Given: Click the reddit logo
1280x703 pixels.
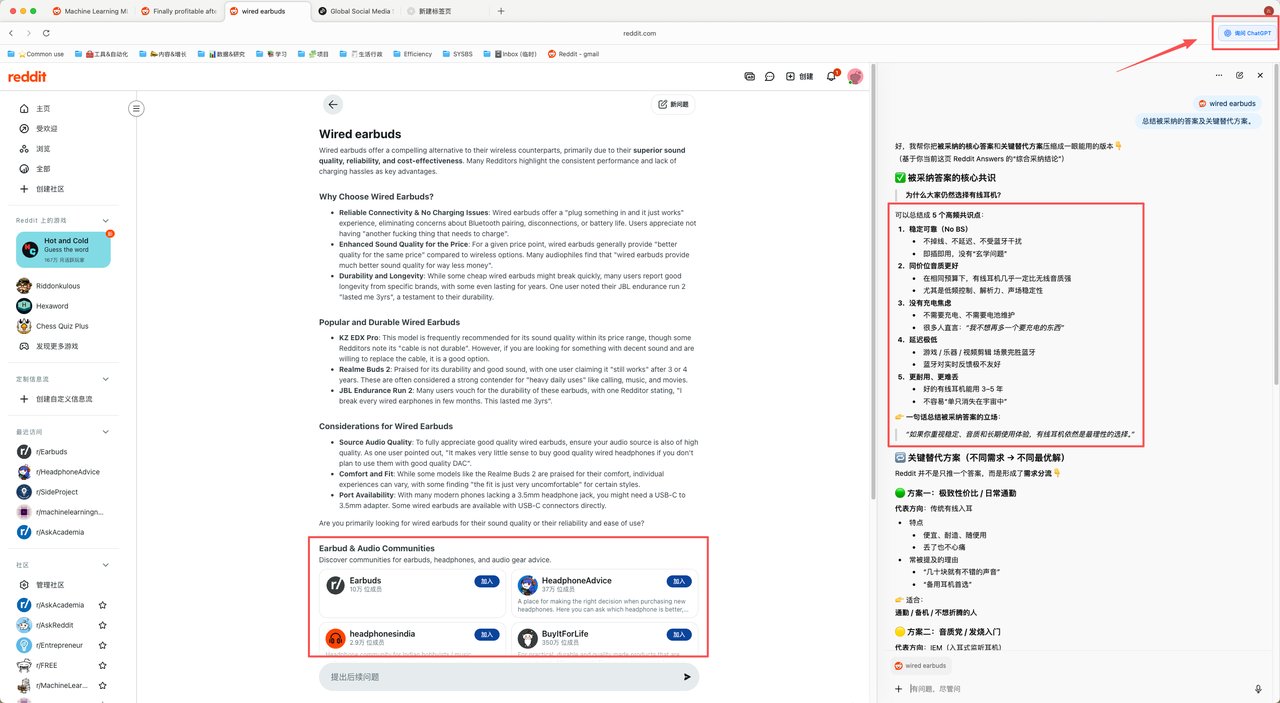Looking at the screenshot, I should point(27,76).
